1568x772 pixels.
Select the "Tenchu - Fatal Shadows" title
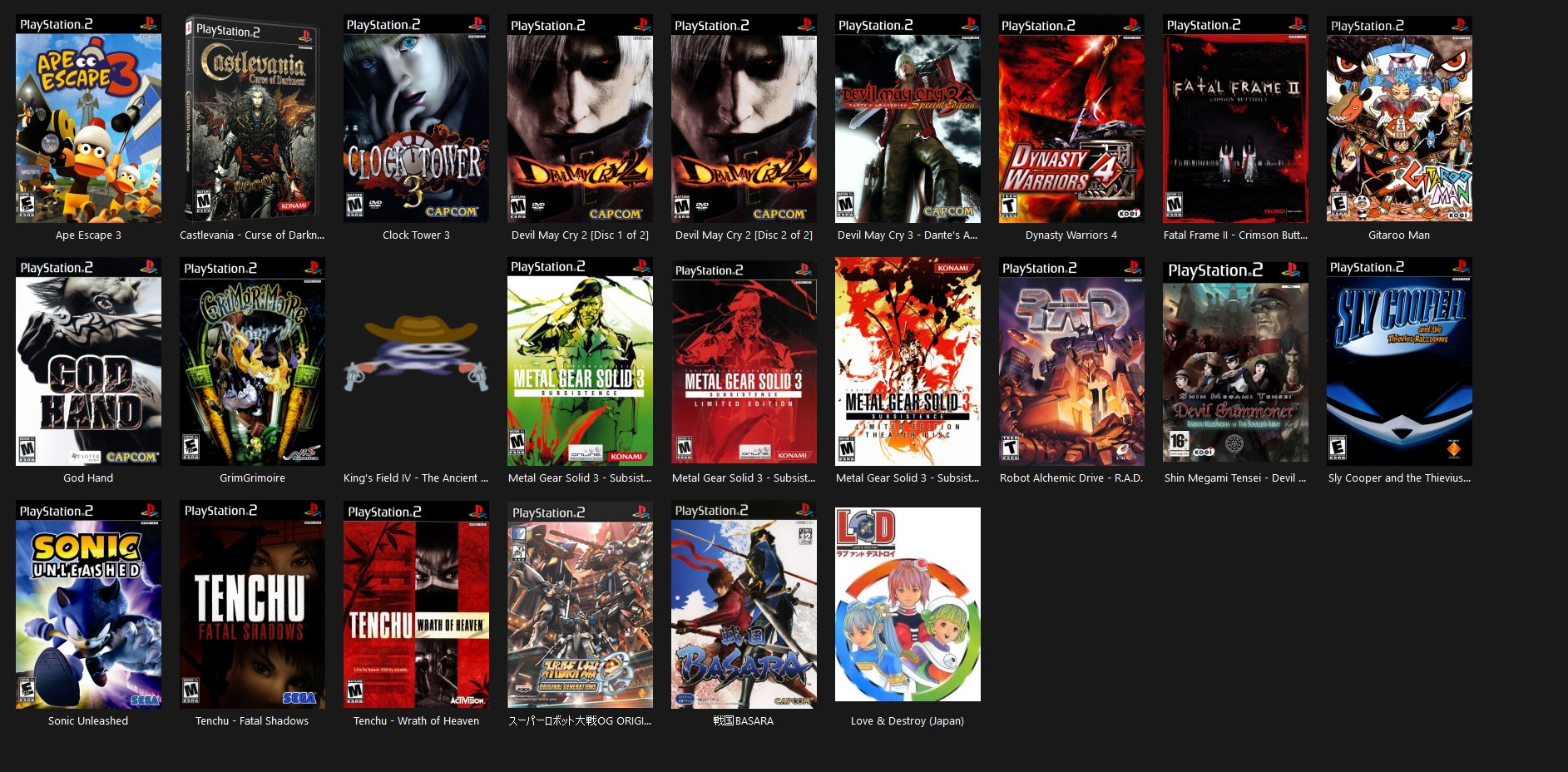tap(252, 721)
